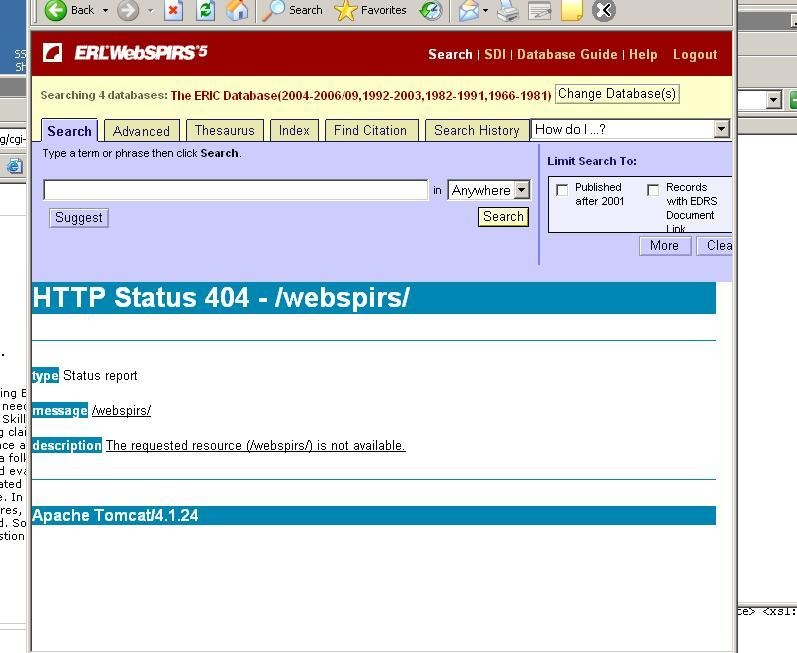The width and height of the screenshot is (797, 653).
Task: Click the Suggest button
Action: coord(79,217)
